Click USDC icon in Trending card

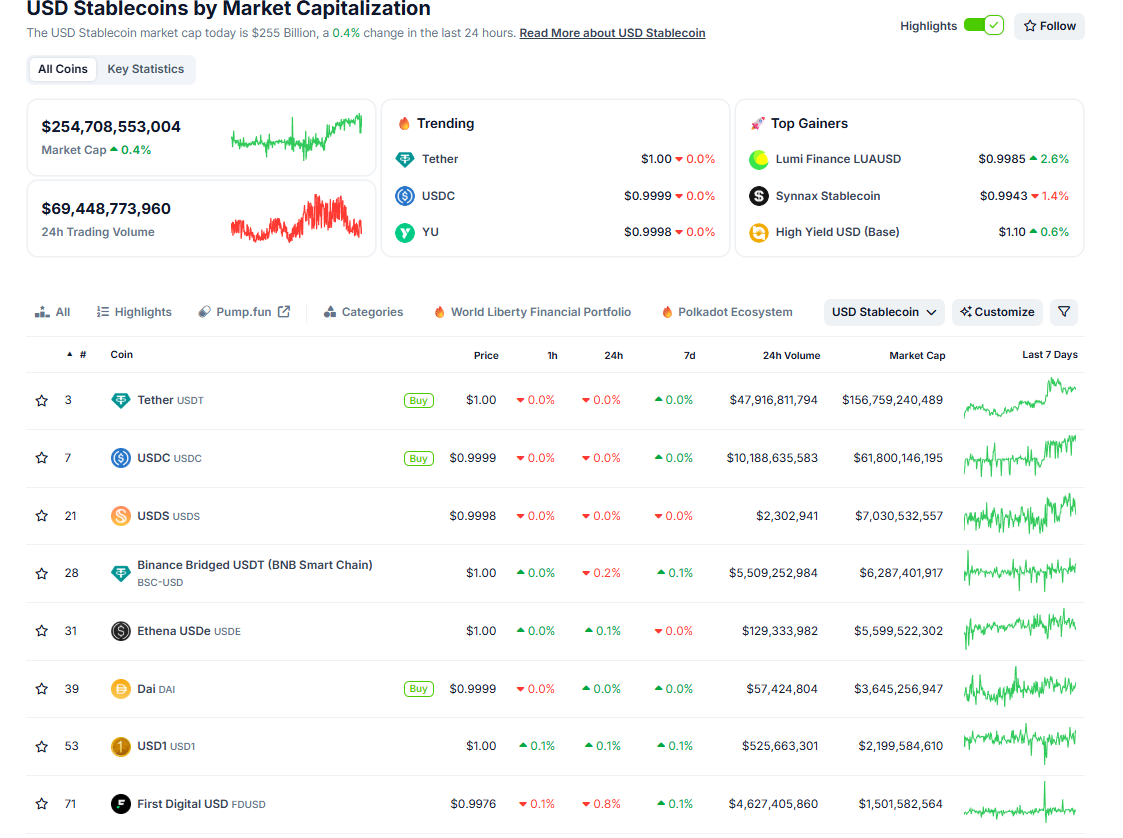click(405, 196)
